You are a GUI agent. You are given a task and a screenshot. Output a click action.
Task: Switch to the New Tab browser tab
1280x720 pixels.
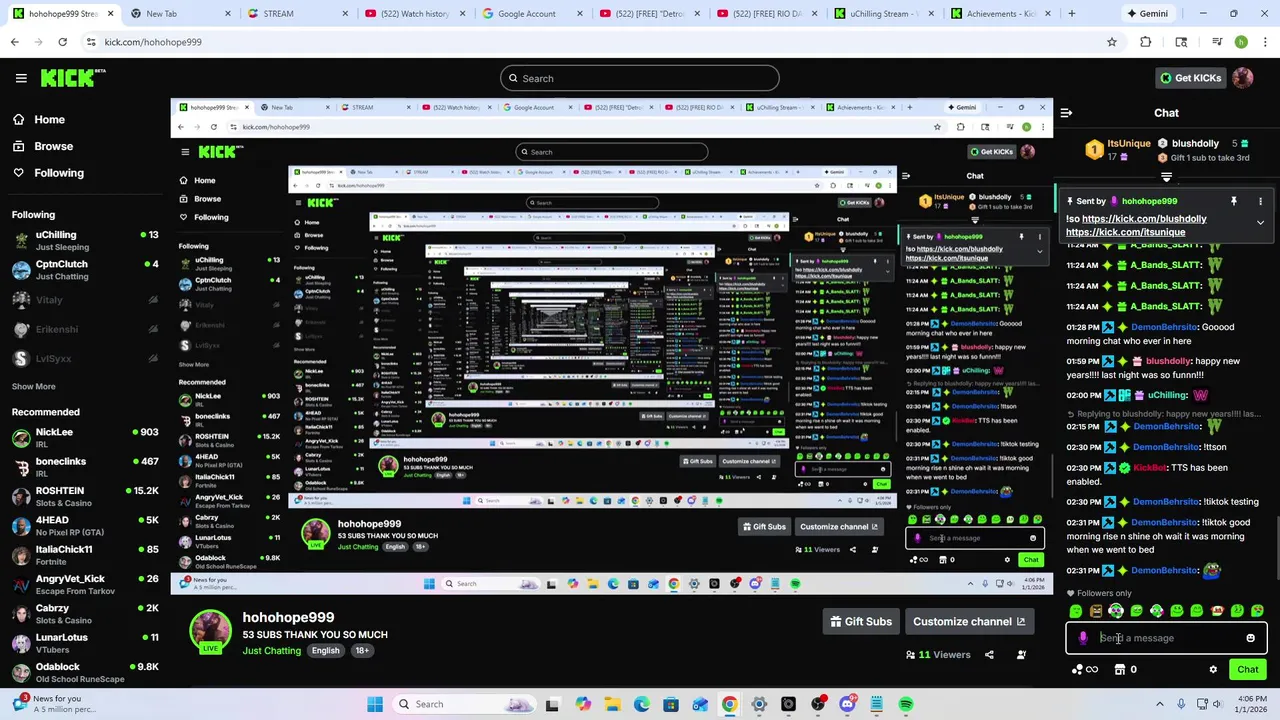pos(181,14)
